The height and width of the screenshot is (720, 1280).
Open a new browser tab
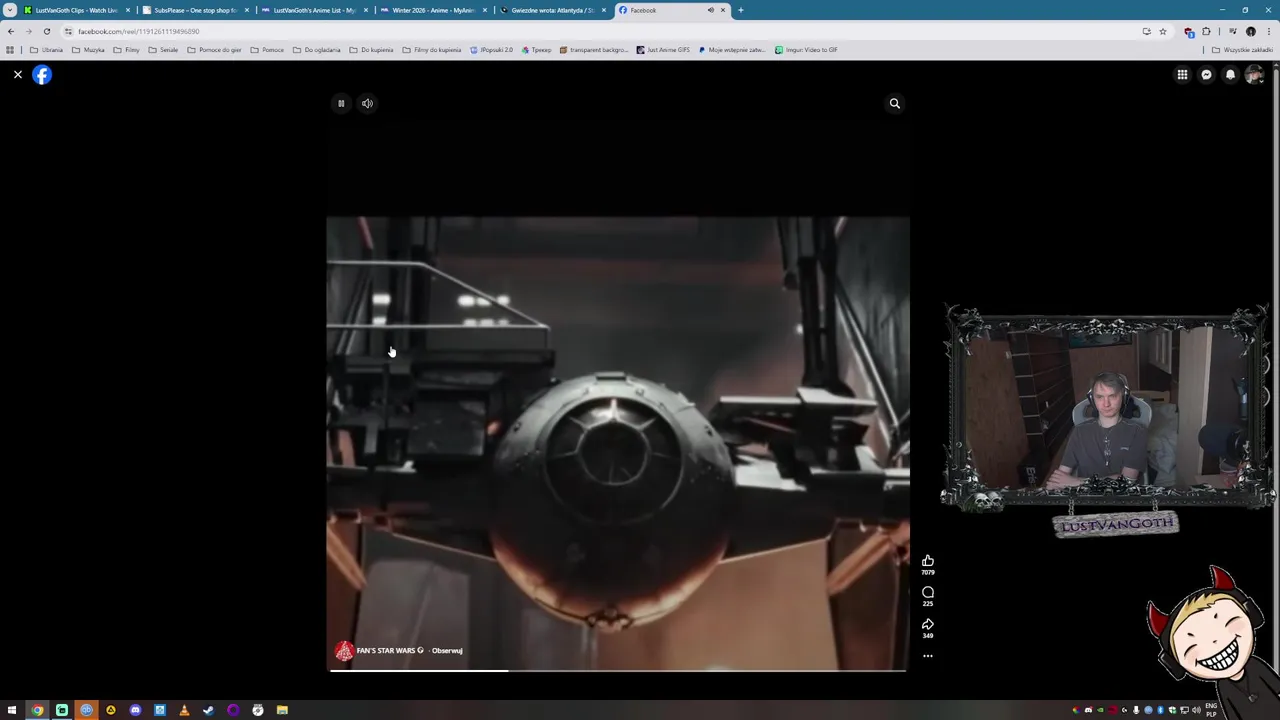click(x=741, y=10)
